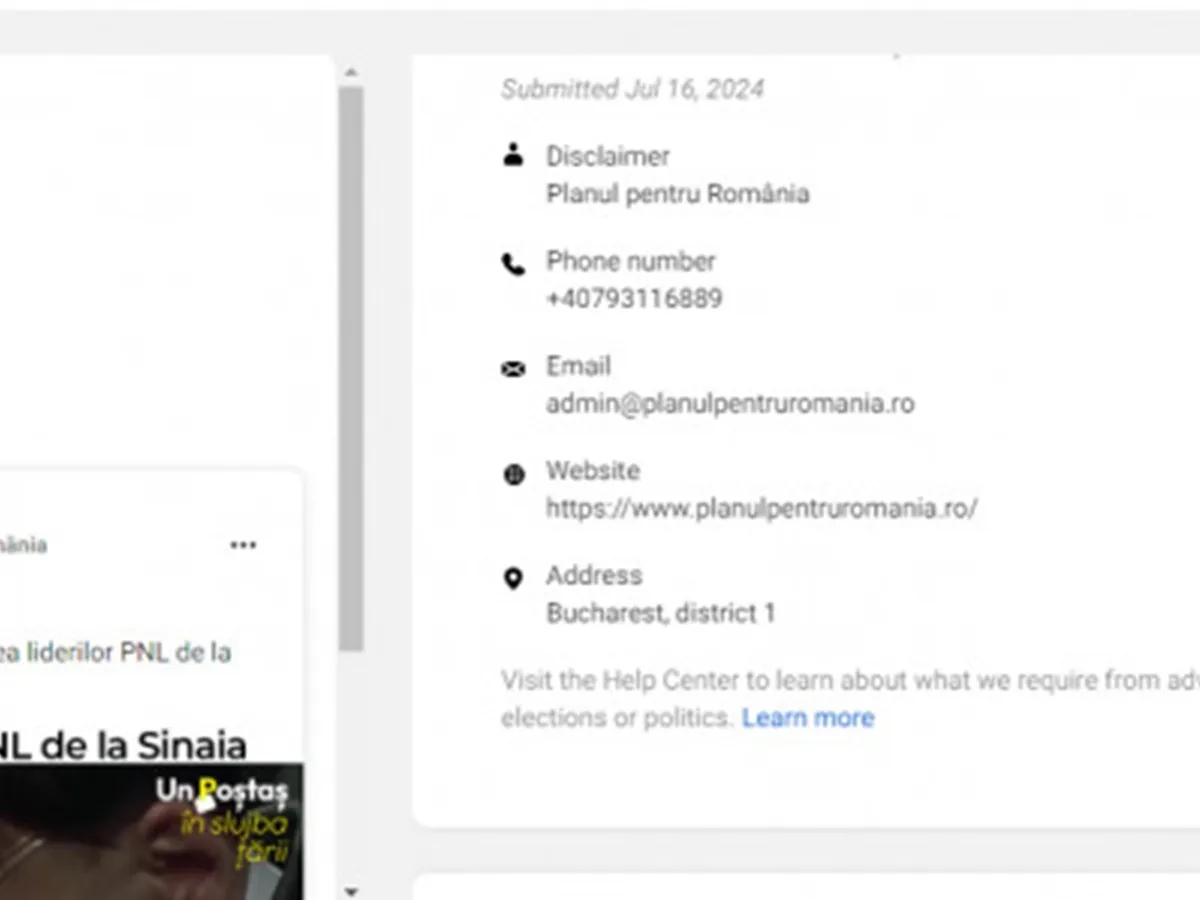This screenshot has height=900, width=1200.
Task: Click the envelope icon next to Email
Action: click(x=513, y=370)
